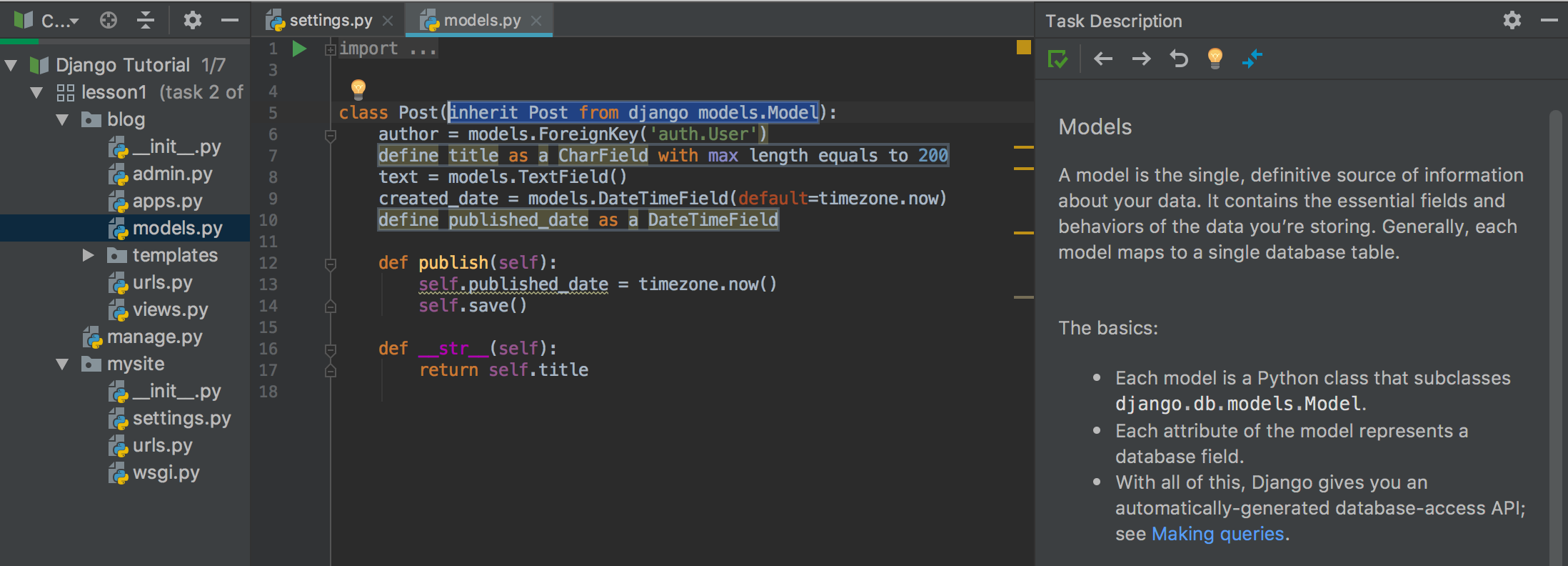Click the 'The basics:' paragraph

tap(1108, 328)
